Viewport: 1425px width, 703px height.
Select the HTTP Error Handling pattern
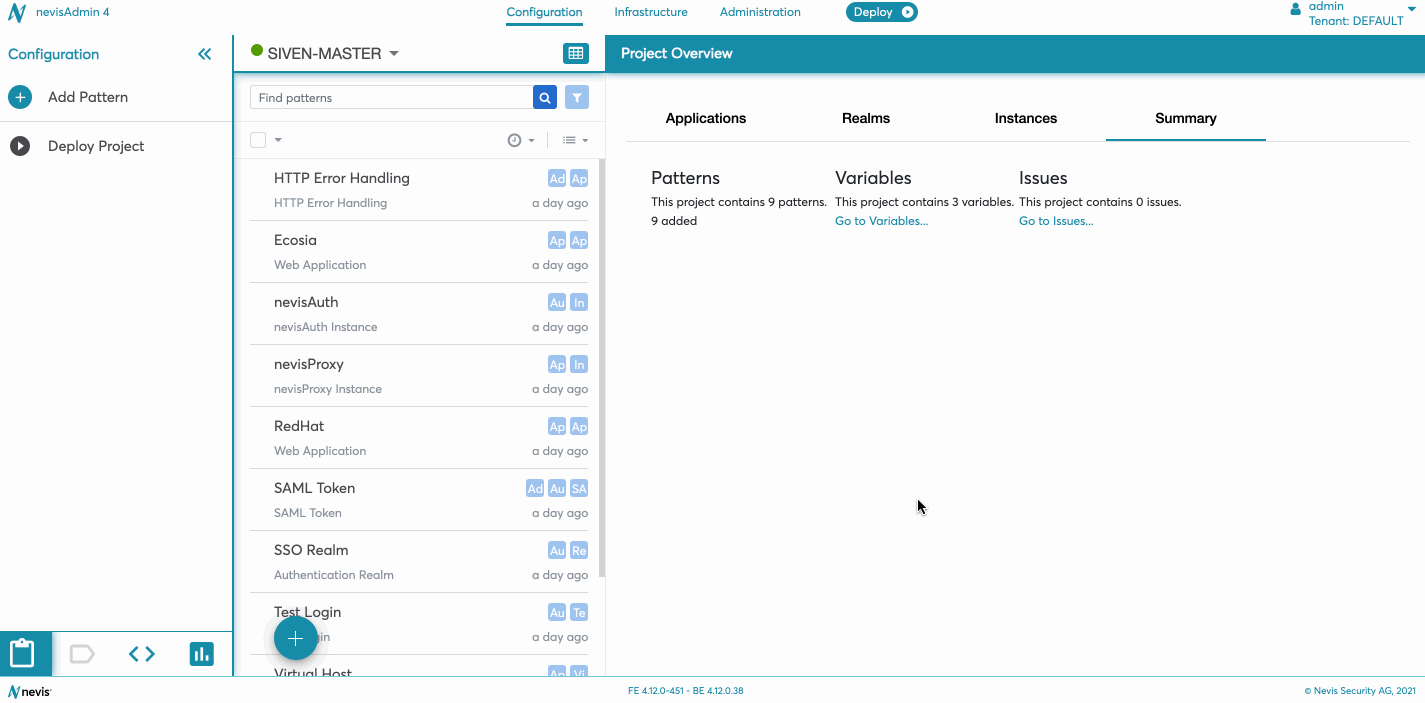(419, 190)
